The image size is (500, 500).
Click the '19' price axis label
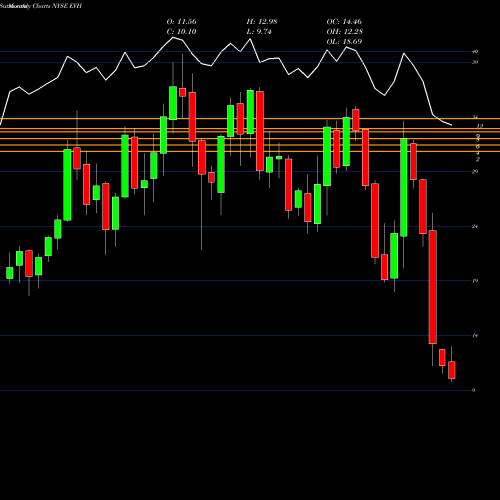475,281
